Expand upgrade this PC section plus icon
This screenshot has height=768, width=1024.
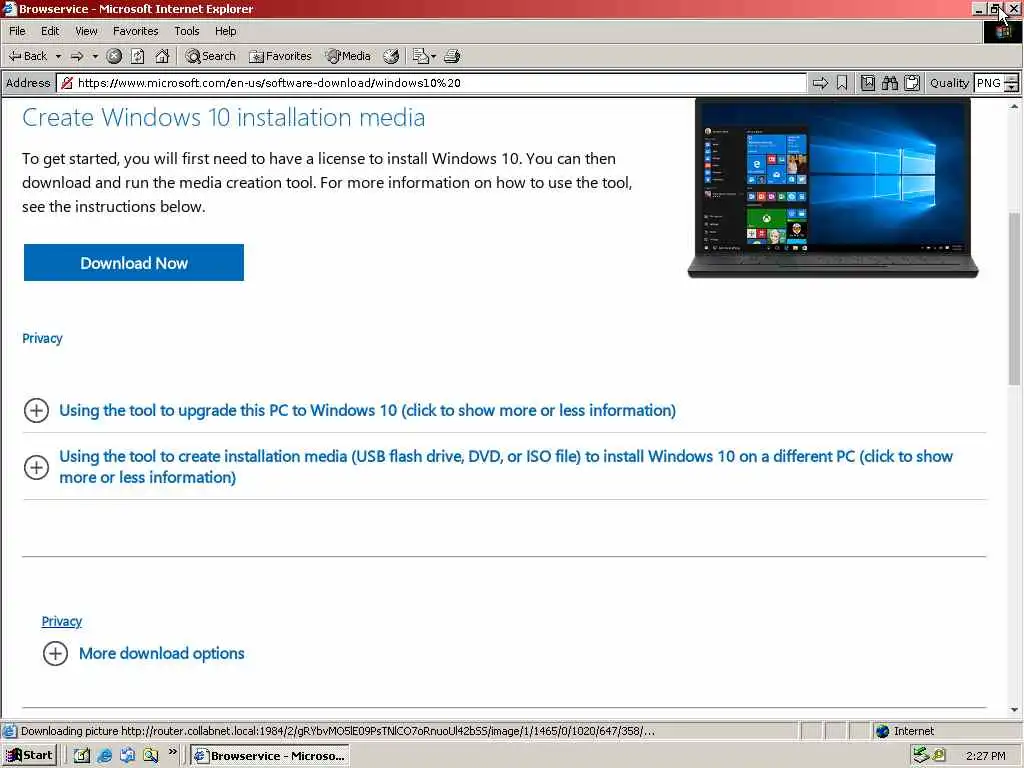tap(37, 411)
